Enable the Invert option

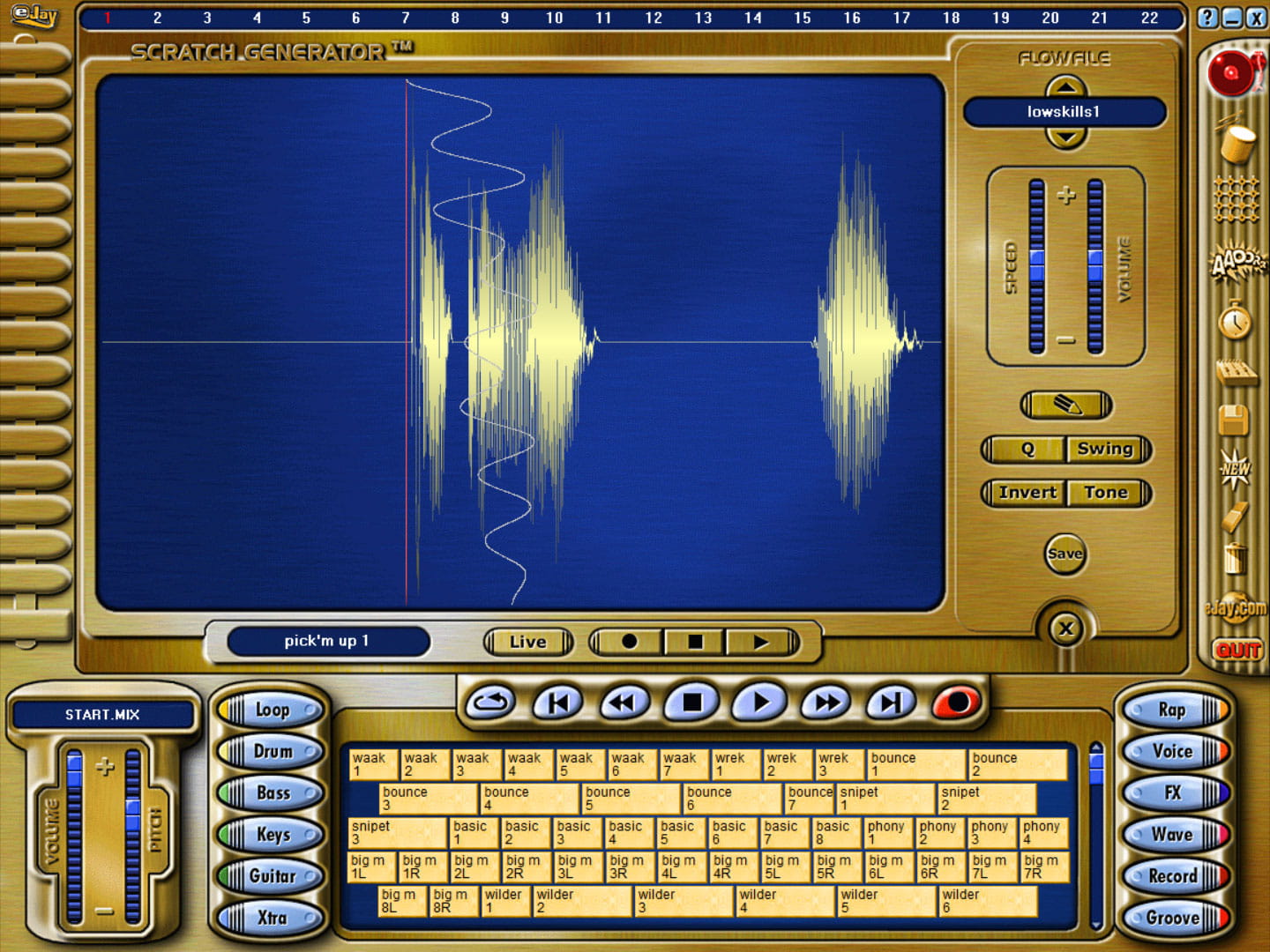[x=1027, y=493]
